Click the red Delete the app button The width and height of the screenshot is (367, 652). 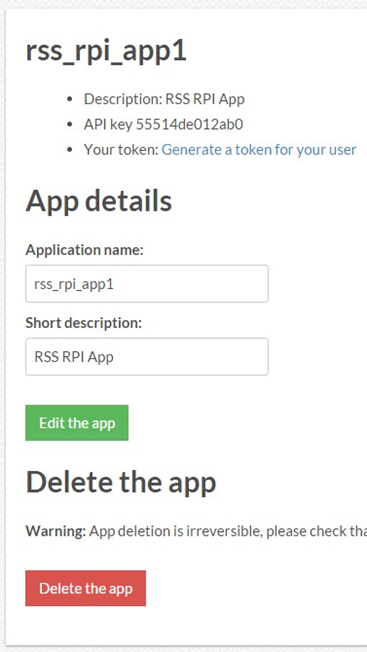click(86, 588)
